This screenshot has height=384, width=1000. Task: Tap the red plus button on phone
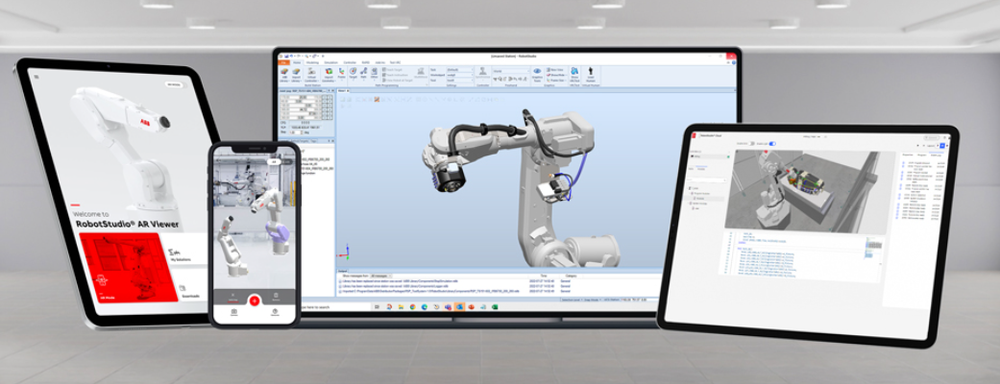254,300
